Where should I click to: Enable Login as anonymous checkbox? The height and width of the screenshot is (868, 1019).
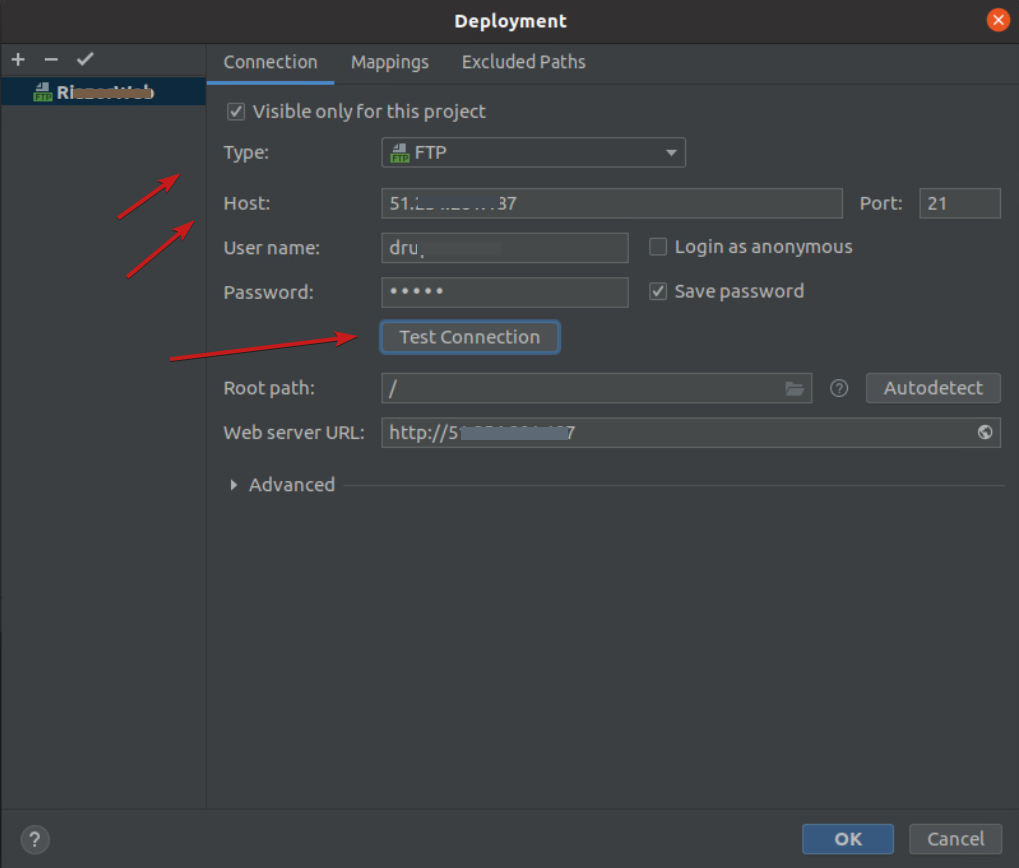[658, 247]
